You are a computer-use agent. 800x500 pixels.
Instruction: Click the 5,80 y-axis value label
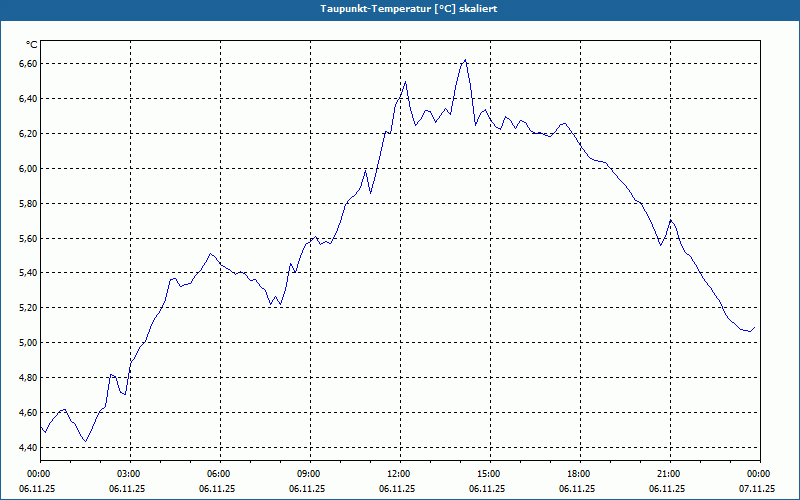point(28,204)
